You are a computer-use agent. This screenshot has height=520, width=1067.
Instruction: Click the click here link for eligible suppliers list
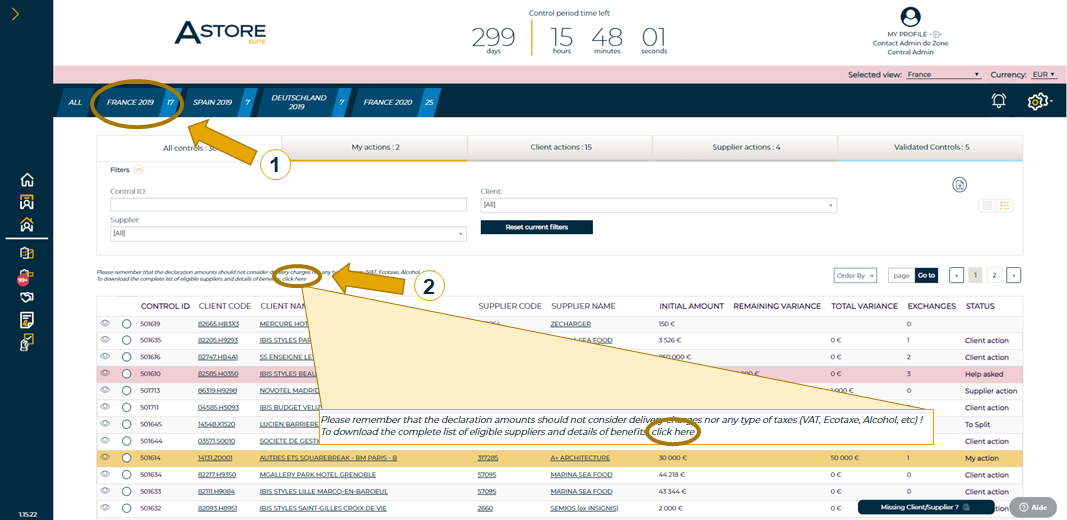[295, 279]
